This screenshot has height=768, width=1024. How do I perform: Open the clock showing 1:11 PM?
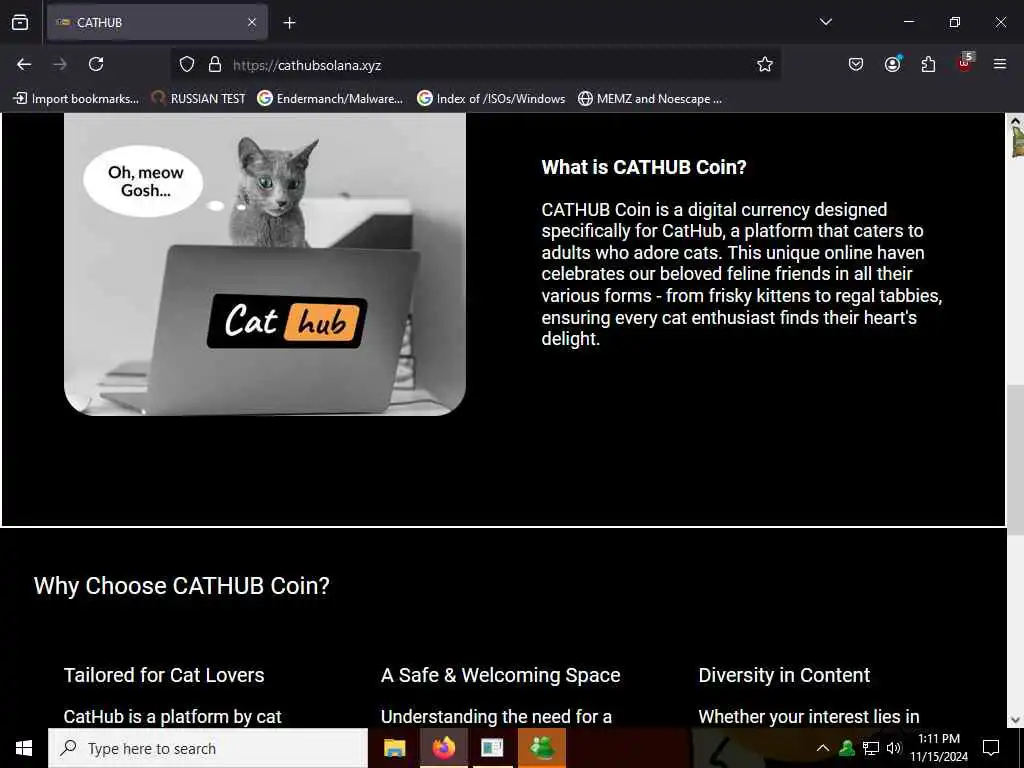(x=939, y=748)
